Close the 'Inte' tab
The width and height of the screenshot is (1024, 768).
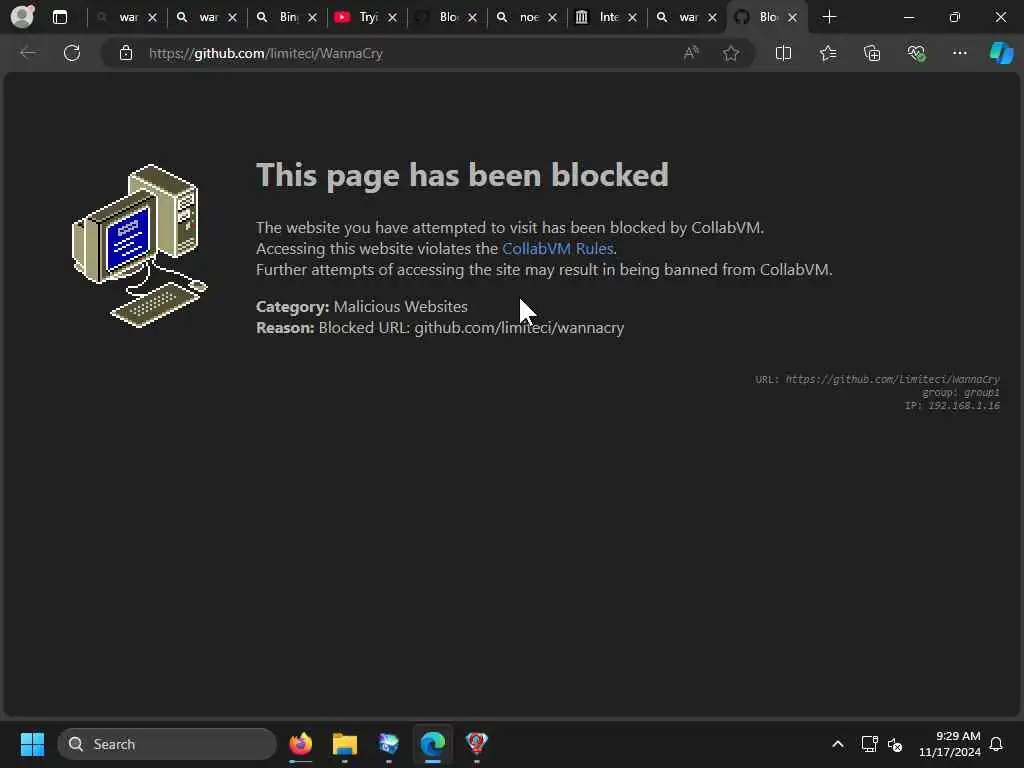pos(632,18)
